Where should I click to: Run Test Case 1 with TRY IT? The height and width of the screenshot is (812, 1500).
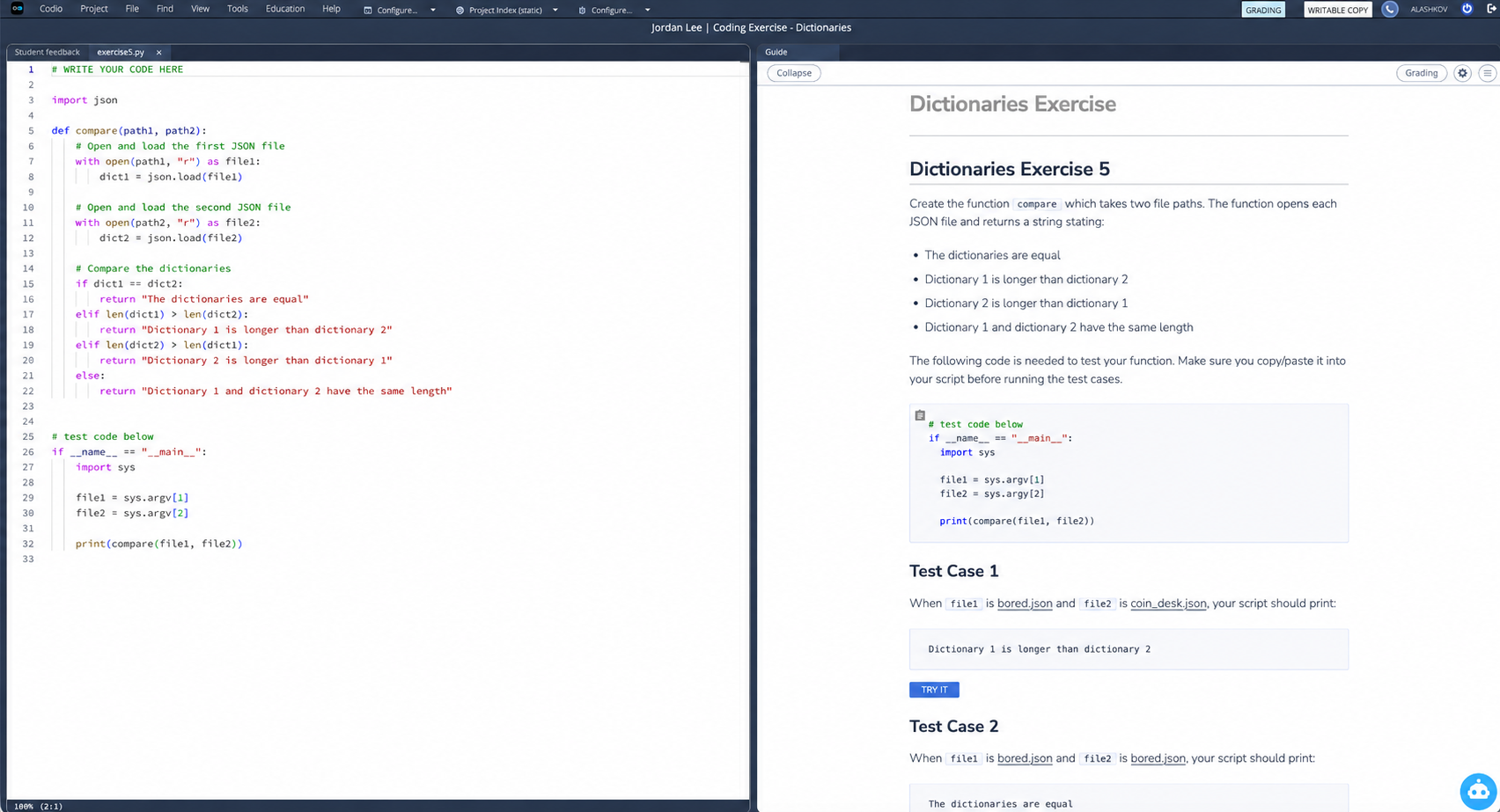point(934,690)
